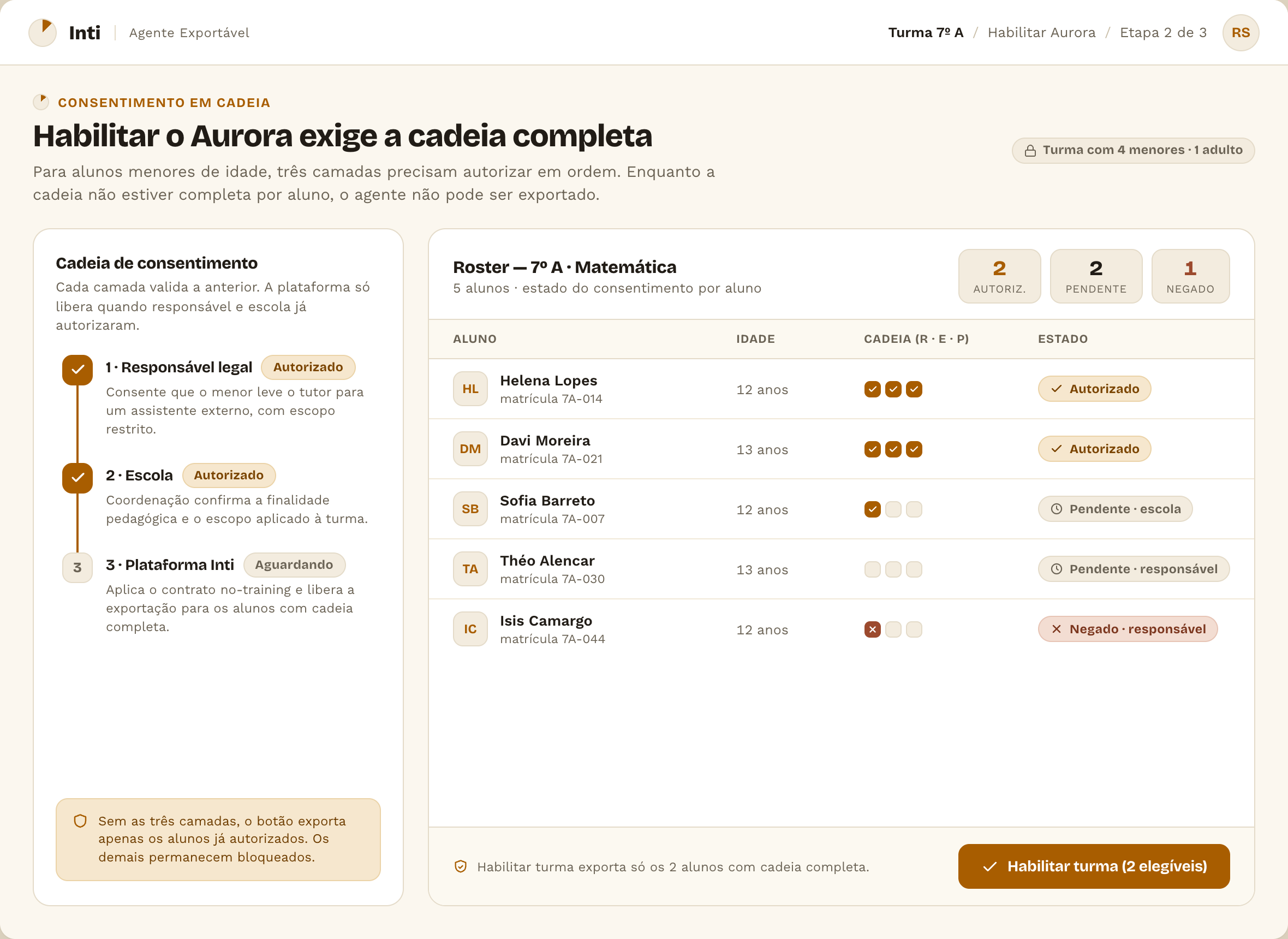Click the '1 Negado' counter card
The height and width of the screenshot is (939, 1288).
coord(1190,276)
